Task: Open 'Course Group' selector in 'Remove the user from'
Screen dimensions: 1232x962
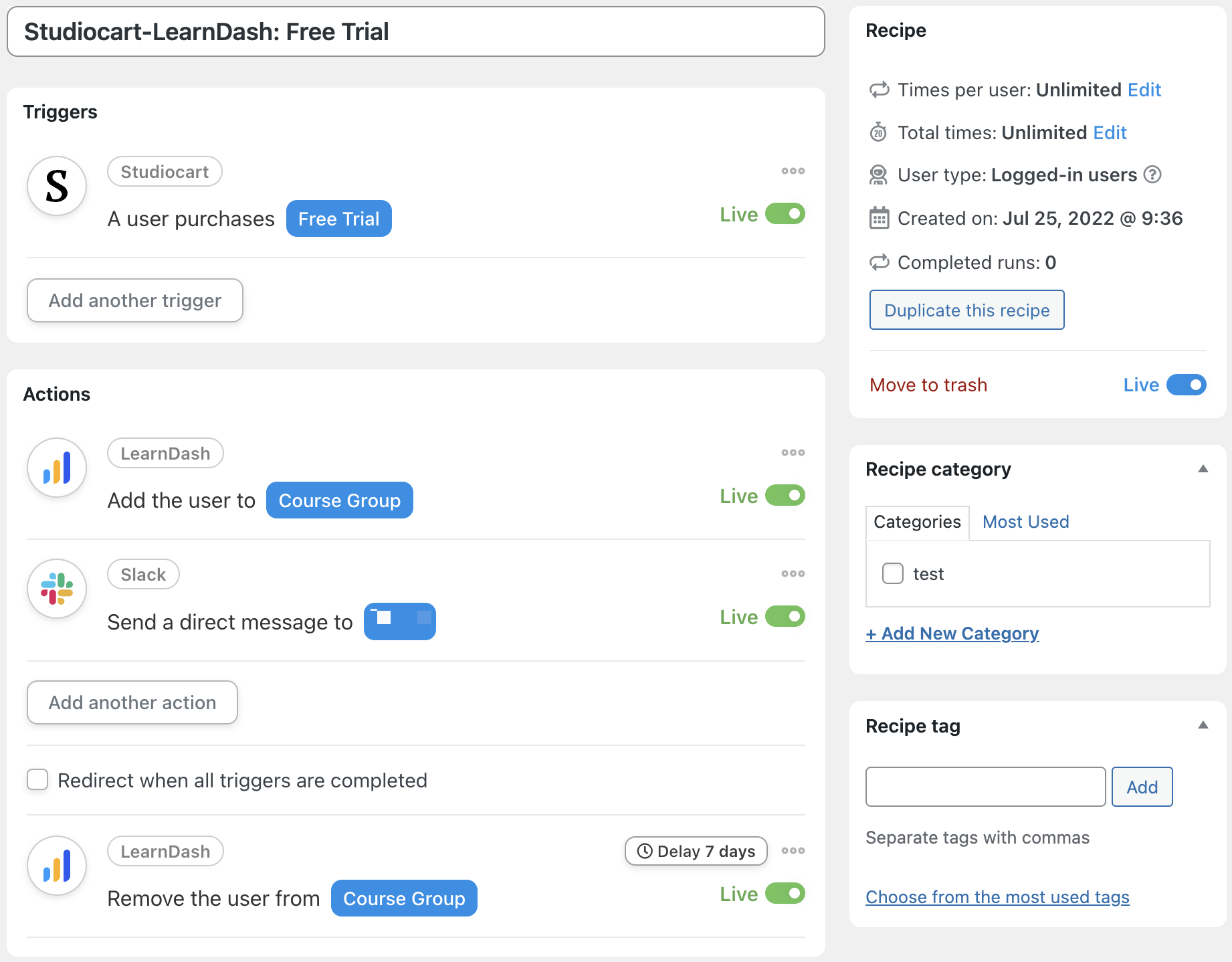Action: pos(404,898)
